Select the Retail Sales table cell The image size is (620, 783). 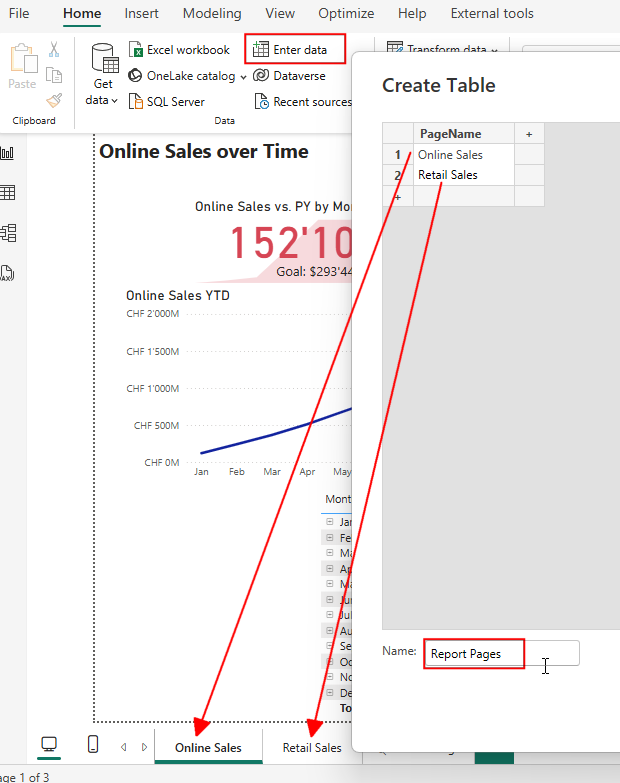(464, 175)
